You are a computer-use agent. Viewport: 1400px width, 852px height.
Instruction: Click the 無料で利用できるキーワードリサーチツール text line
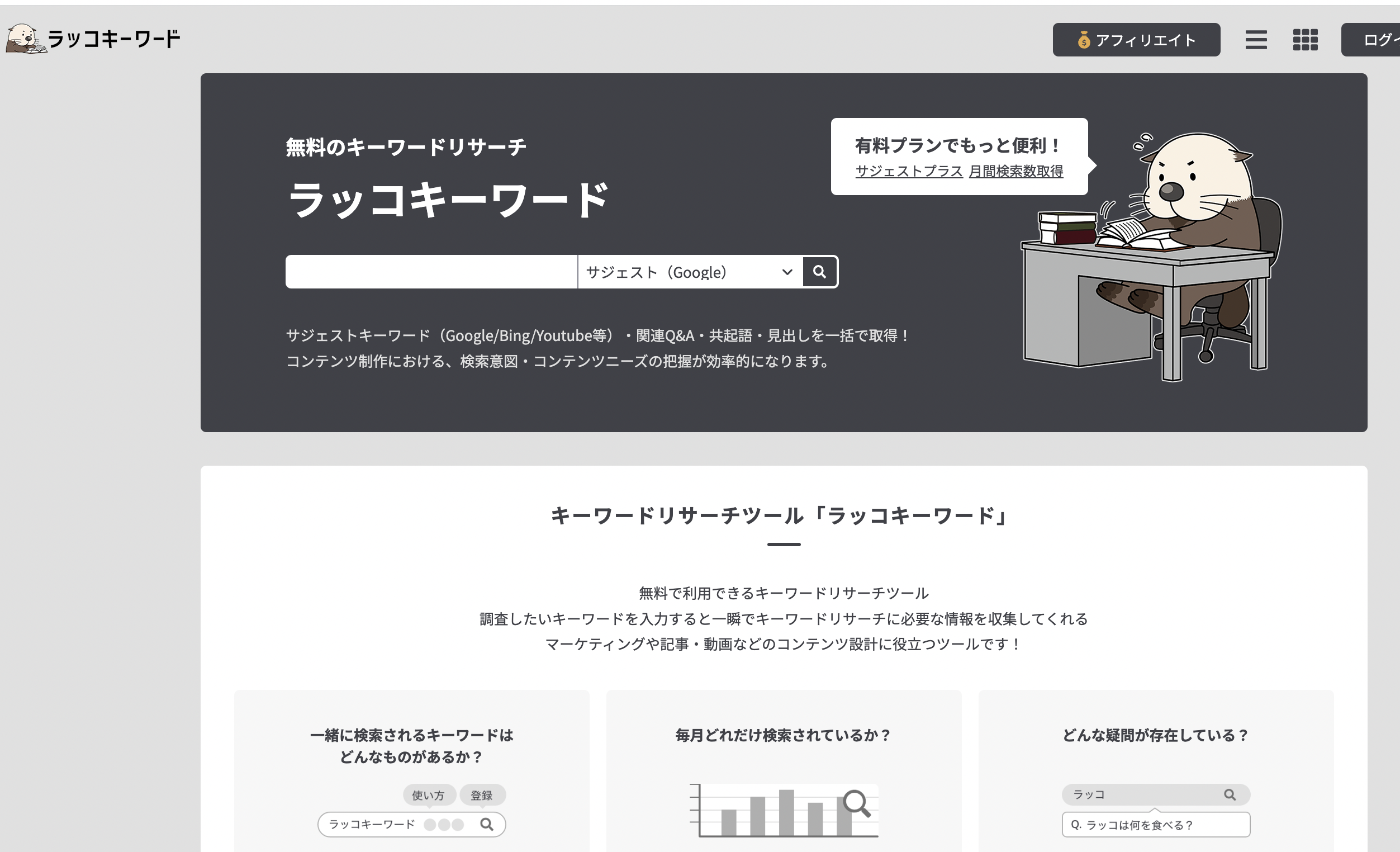(x=784, y=593)
